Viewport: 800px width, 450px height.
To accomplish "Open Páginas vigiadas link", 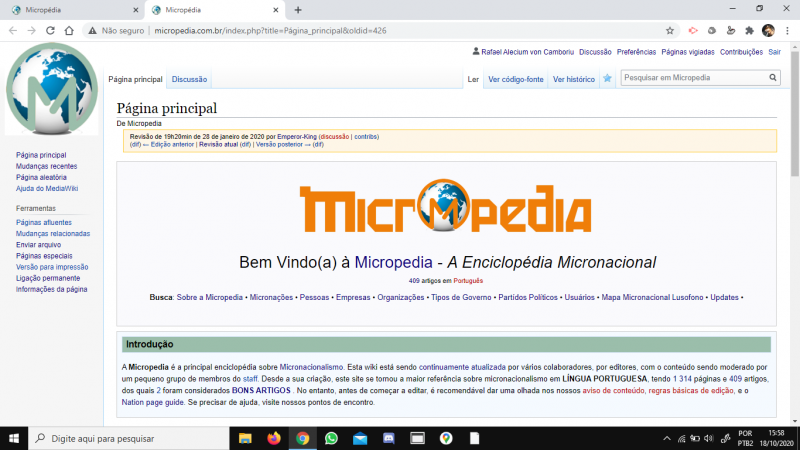I will pos(688,52).
